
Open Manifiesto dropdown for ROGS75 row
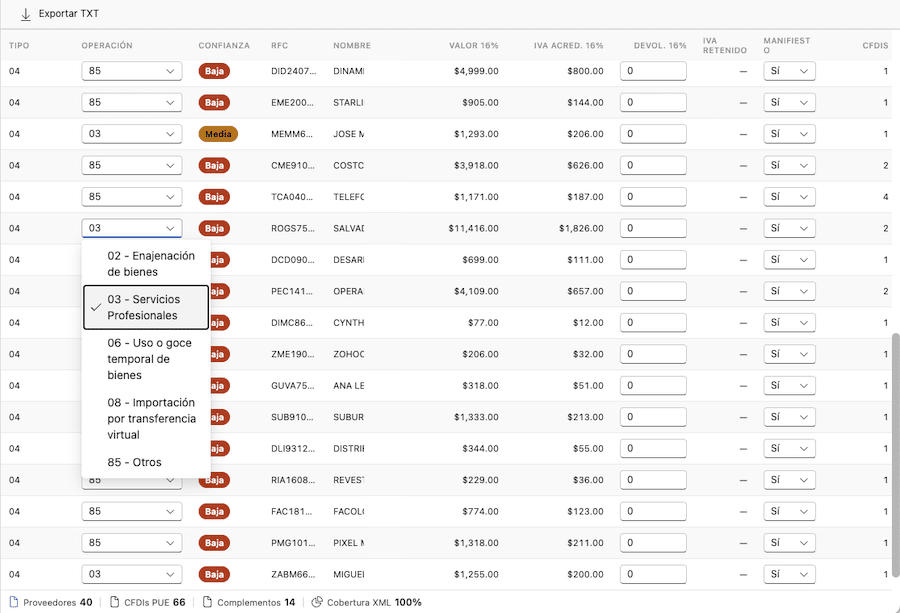(789, 228)
